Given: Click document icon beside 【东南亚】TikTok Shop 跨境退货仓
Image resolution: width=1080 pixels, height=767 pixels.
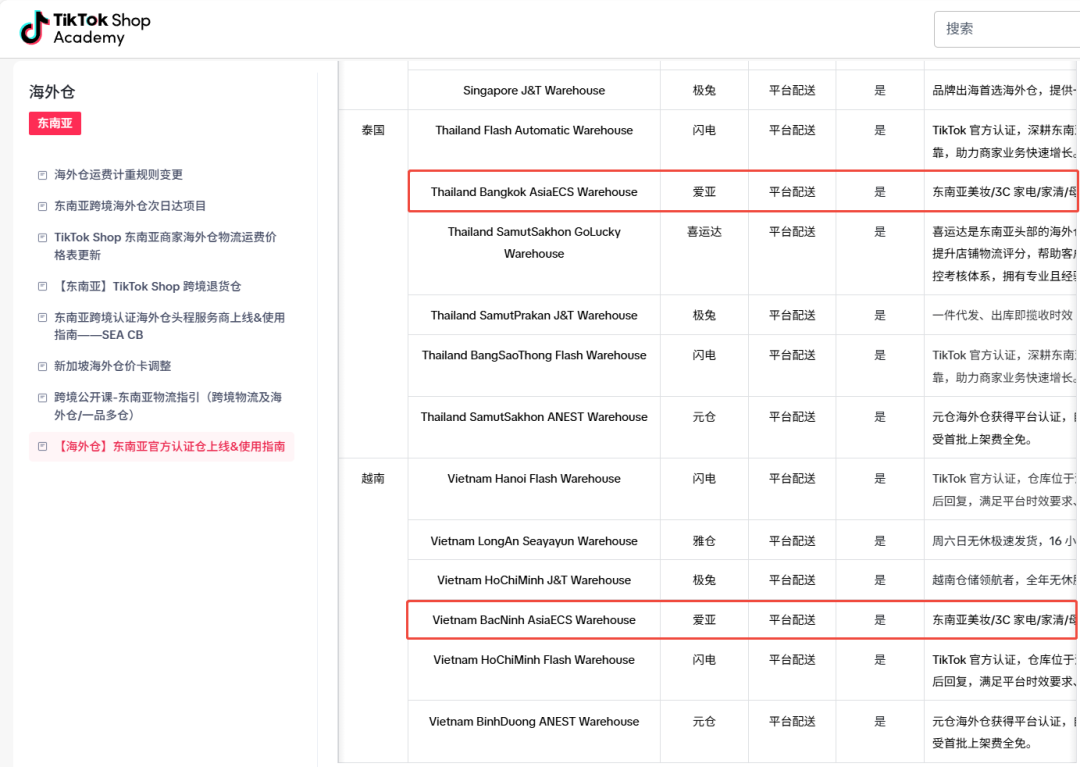Looking at the screenshot, I should click(x=43, y=286).
